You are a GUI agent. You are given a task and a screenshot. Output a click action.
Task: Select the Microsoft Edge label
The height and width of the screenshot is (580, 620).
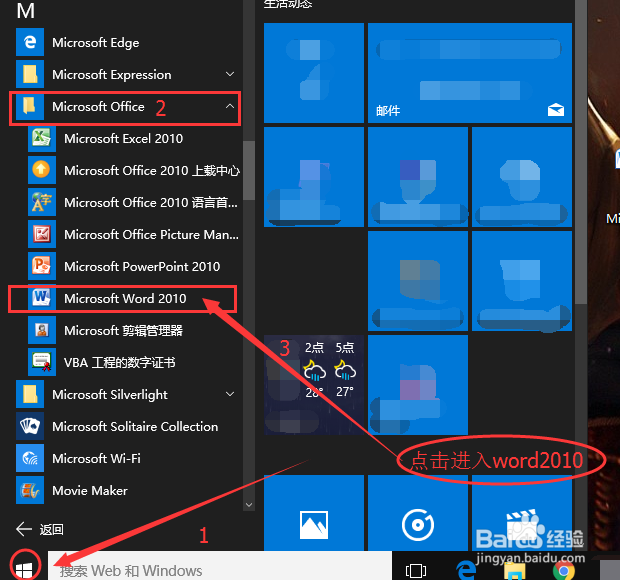click(x=95, y=43)
